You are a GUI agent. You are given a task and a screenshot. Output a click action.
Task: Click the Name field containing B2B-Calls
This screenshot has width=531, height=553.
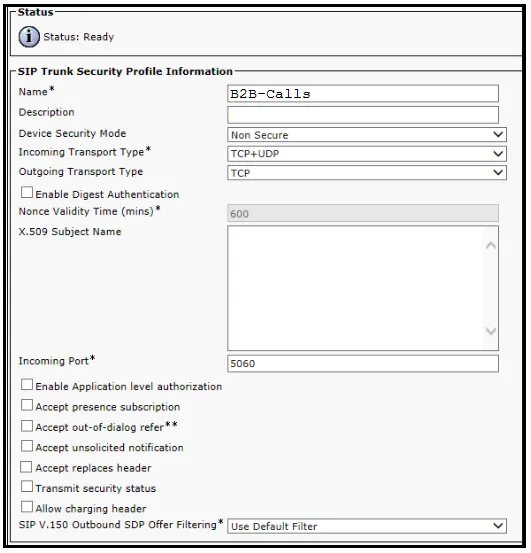363,94
